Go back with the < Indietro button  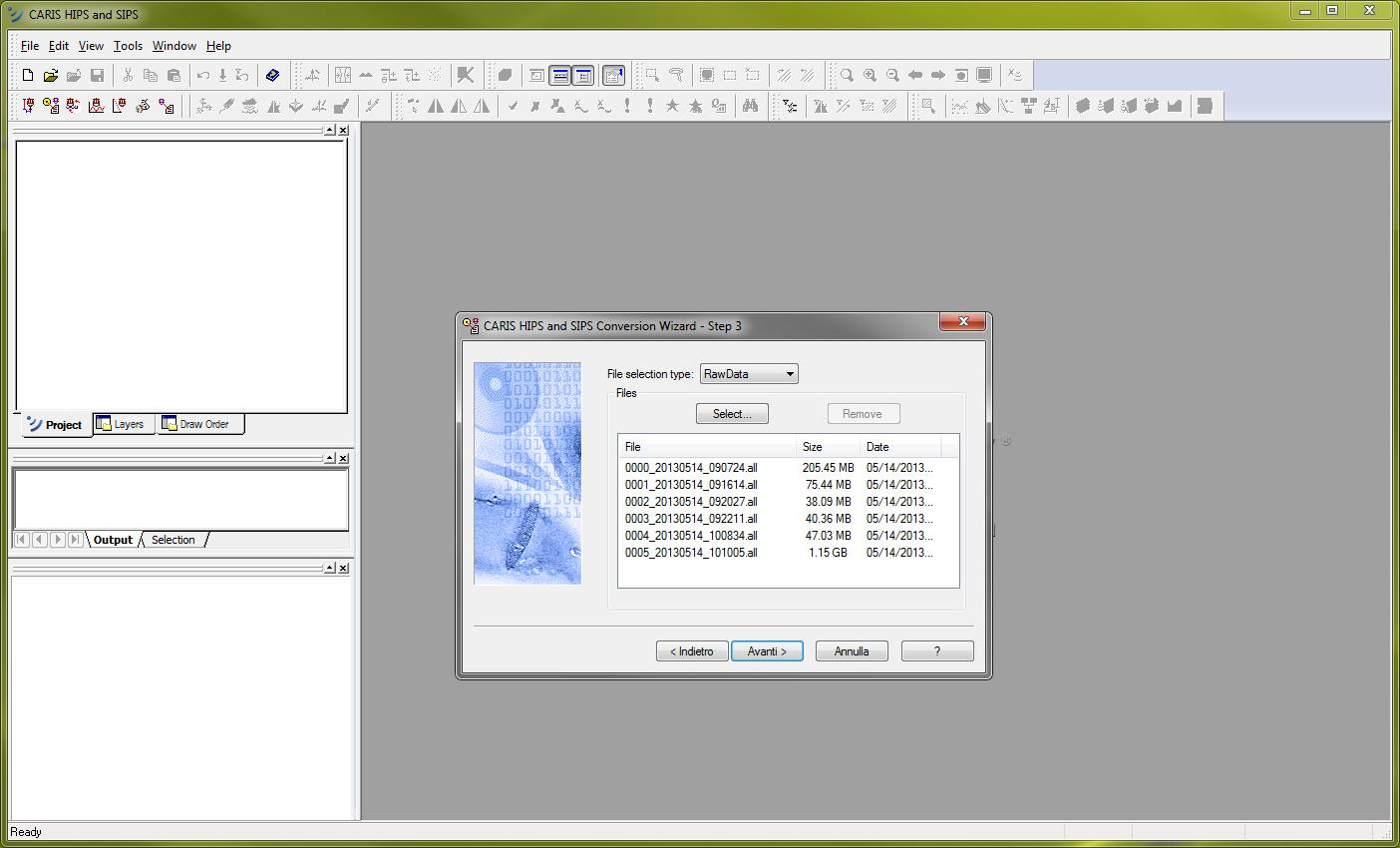[692, 651]
